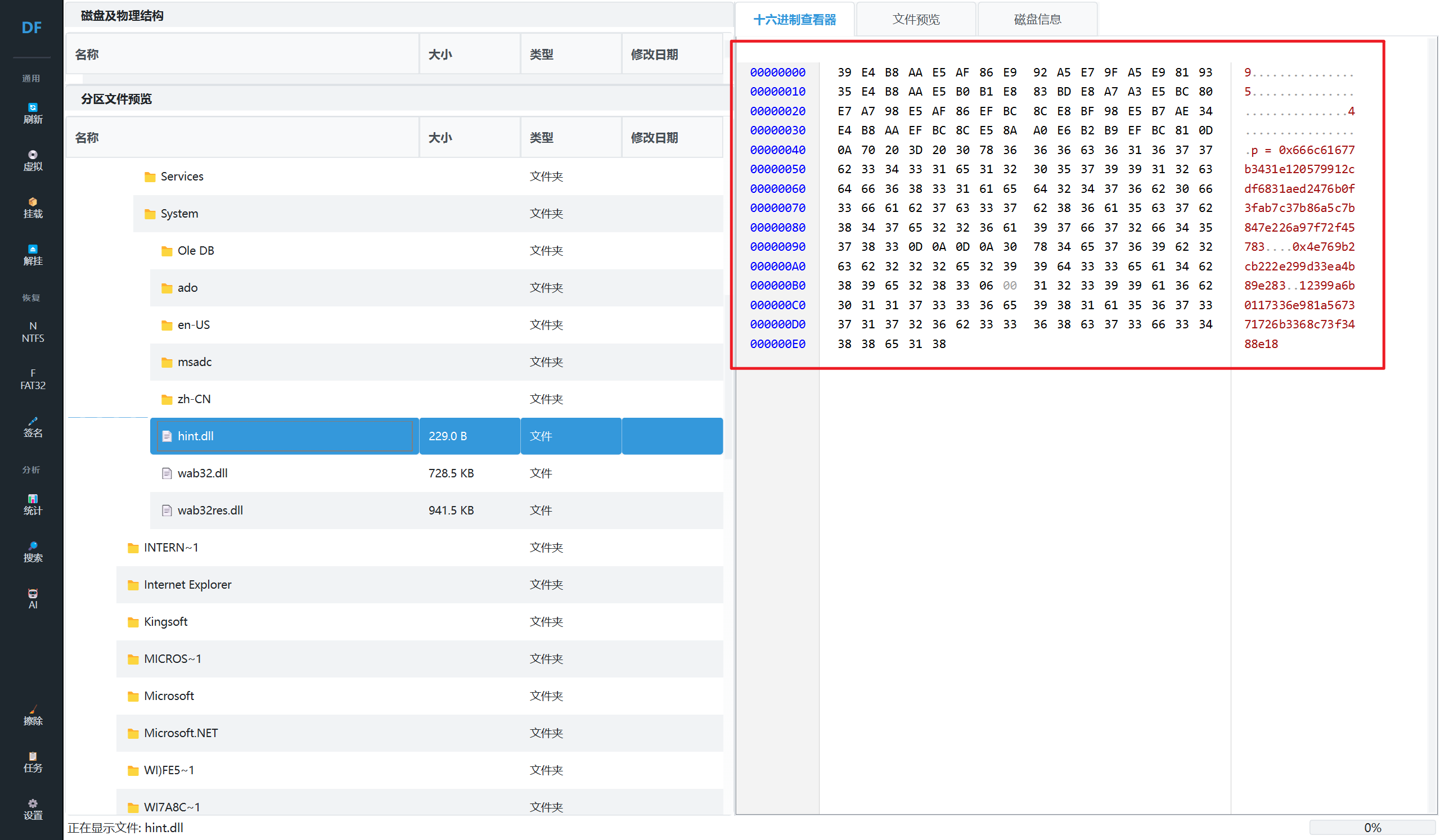The width and height of the screenshot is (1440, 840).
Task: Open the 虚拟 virtual disk tool
Action: pos(33,160)
